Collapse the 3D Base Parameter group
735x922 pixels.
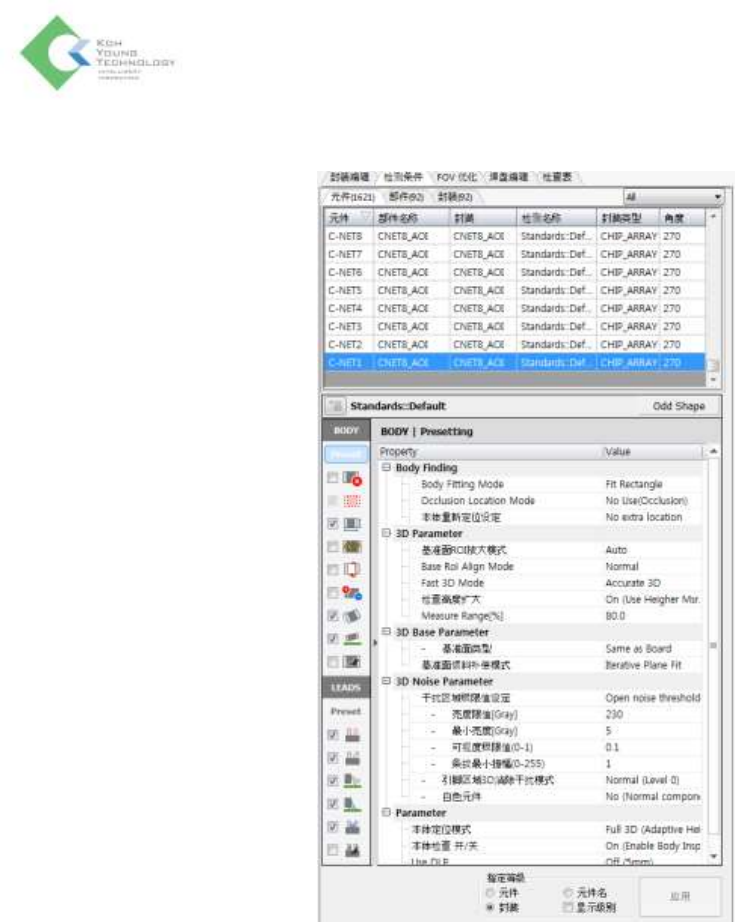(x=386, y=632)
